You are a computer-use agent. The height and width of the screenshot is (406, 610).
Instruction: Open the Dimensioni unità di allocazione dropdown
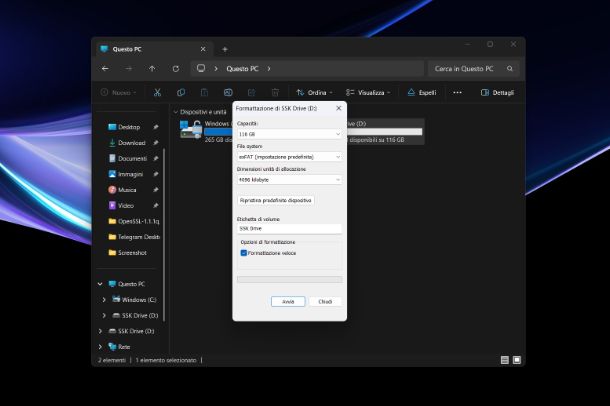[289, 179]
